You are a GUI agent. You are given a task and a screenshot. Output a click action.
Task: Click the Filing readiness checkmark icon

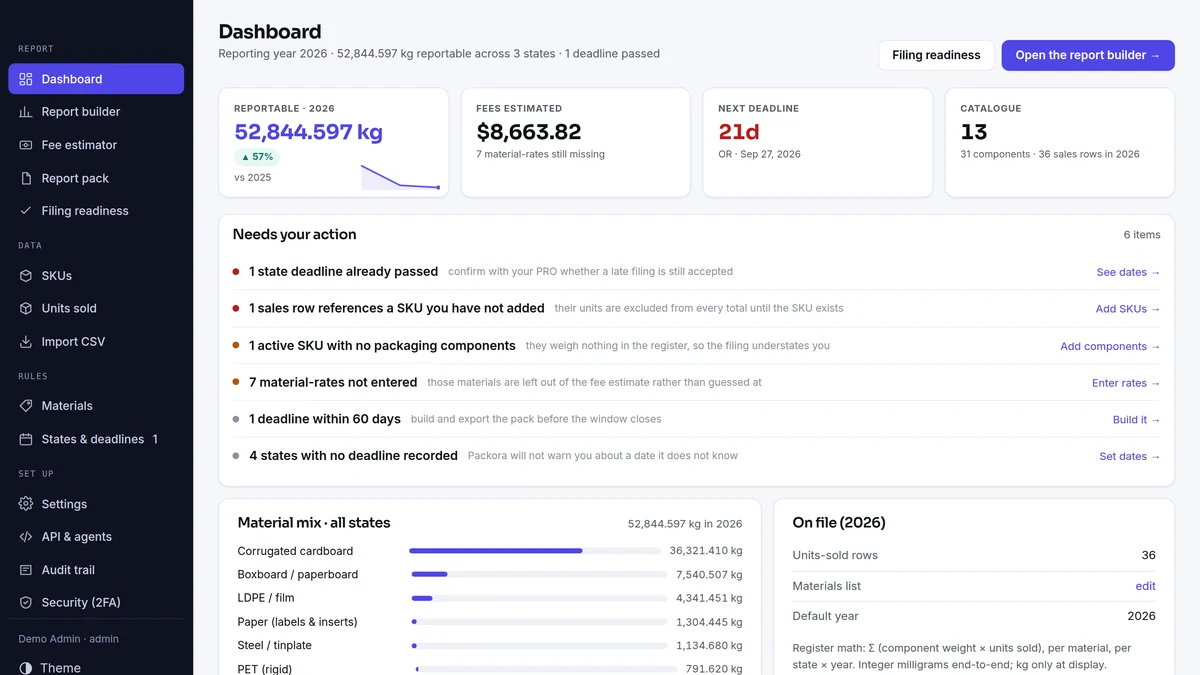click(x=26, y=211)
